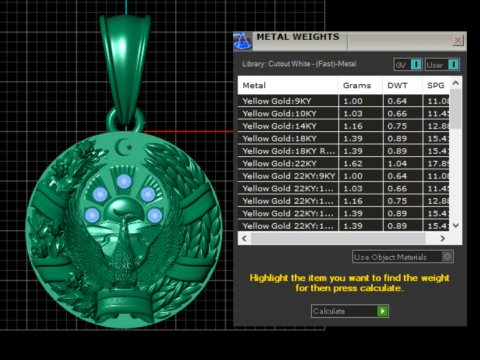Screen dimensions: 480x360
Task: Select the Yellow Gold:18KY row
Action: (x=343, y=138)
